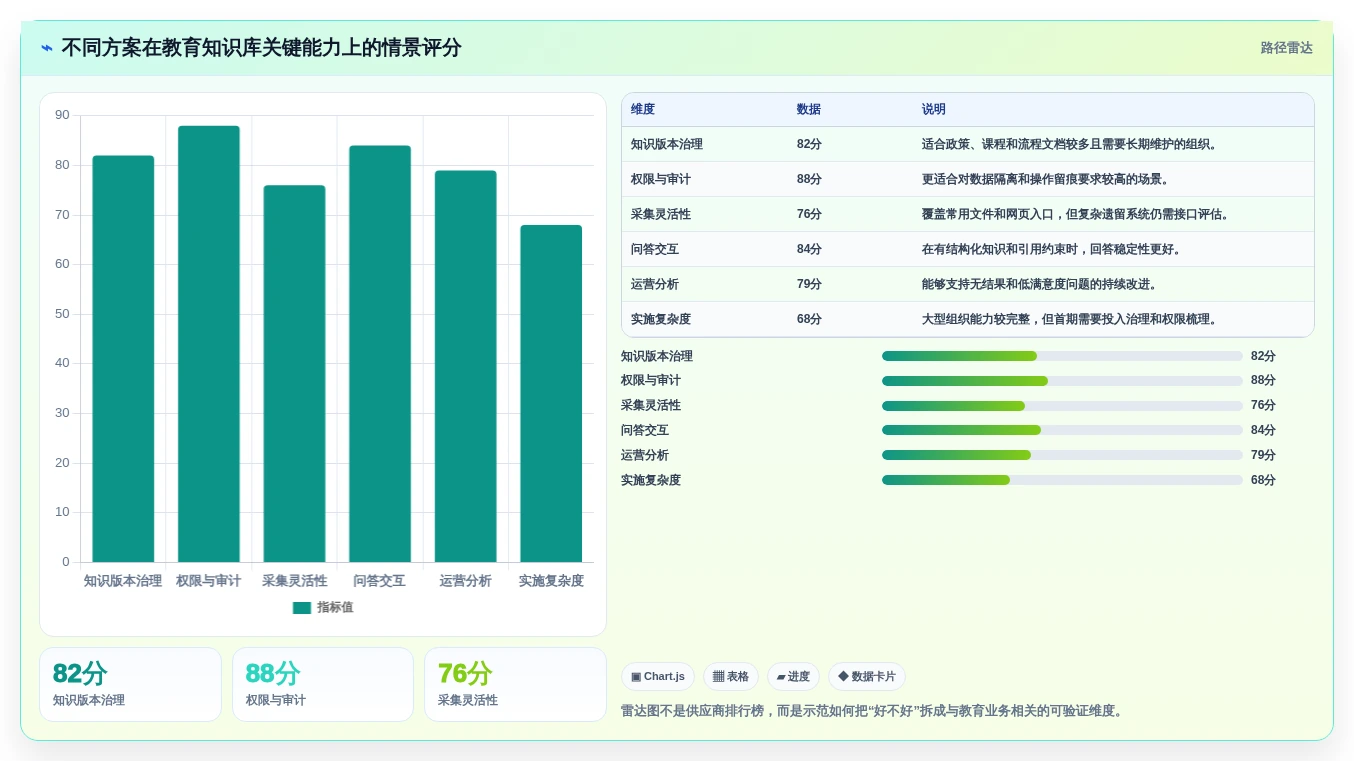1354x761 pixels.
Task: Click the 76分 value beside 采集灵活性 progress
Action: (1263, 405)
